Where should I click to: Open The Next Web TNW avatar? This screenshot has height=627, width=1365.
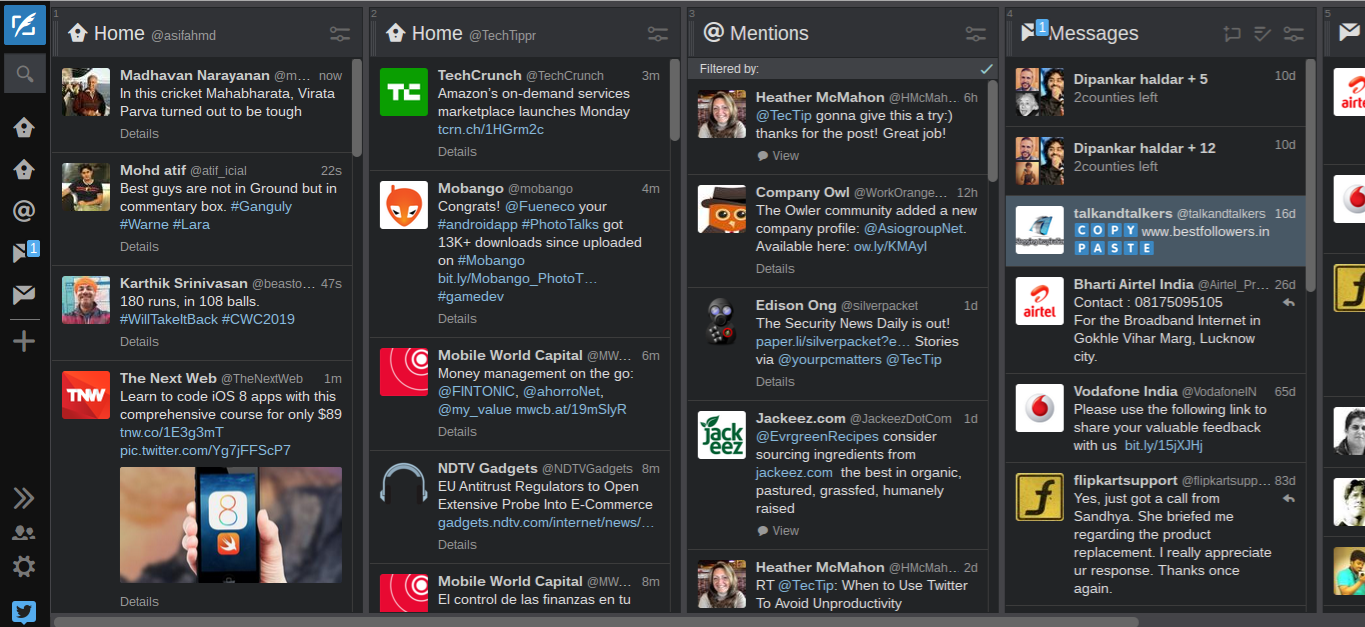(86, 395)
